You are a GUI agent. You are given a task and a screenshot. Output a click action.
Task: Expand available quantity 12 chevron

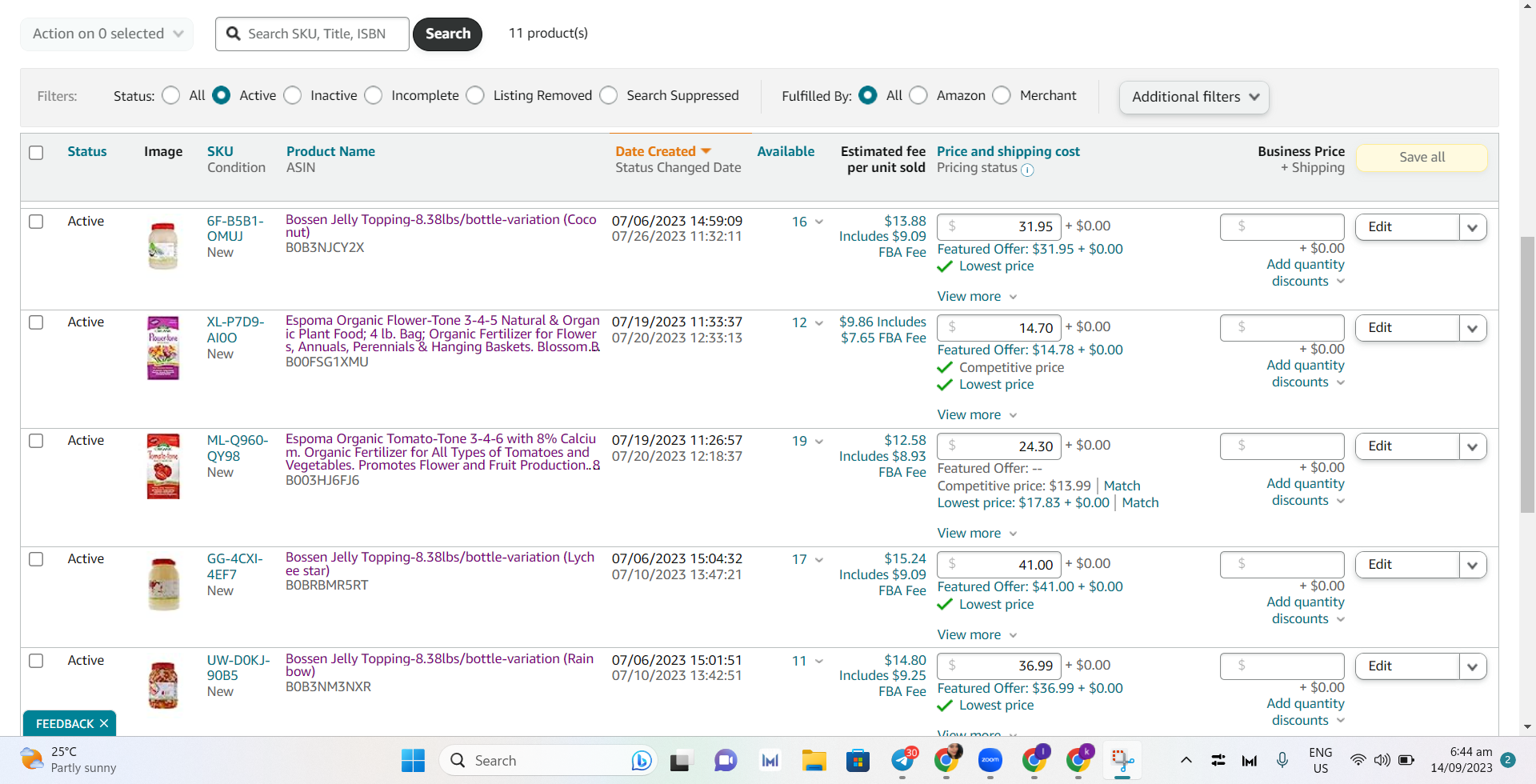point(819,322)
